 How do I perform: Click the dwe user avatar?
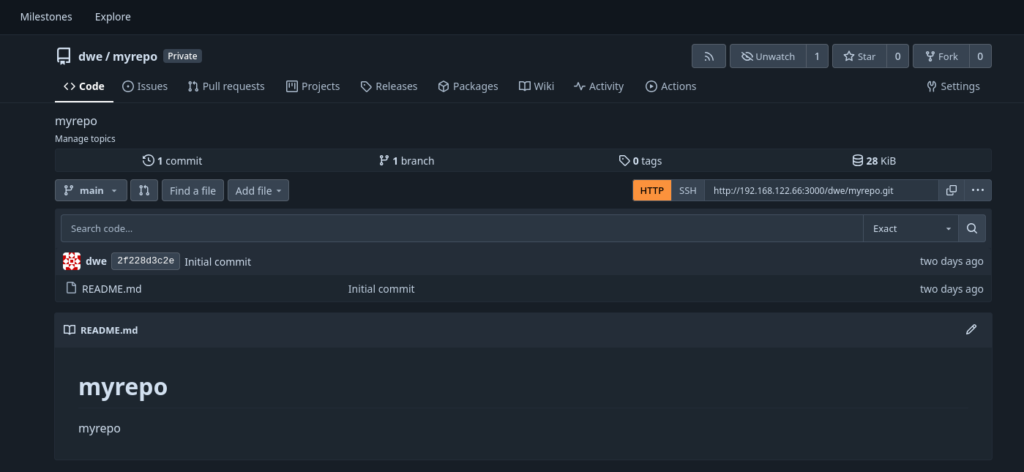coord(72,261)
